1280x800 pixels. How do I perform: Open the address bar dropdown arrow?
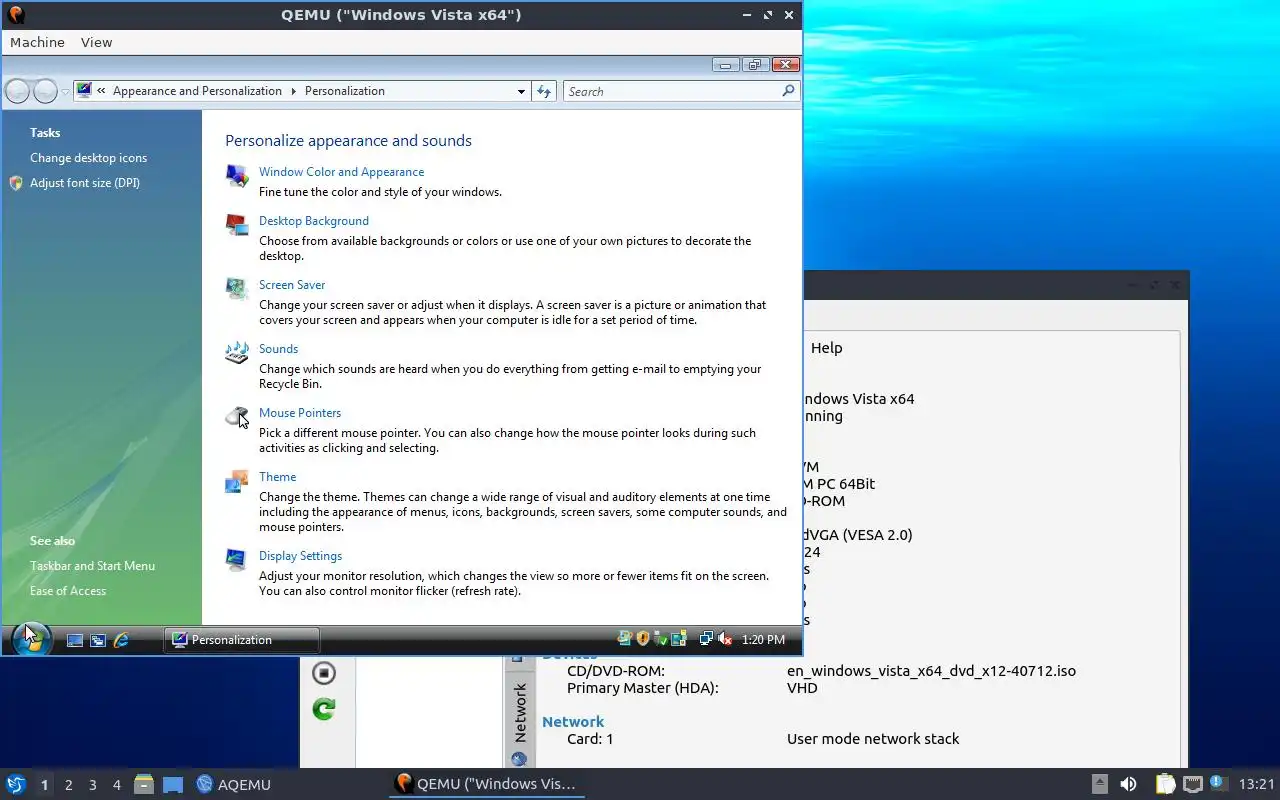521,91
